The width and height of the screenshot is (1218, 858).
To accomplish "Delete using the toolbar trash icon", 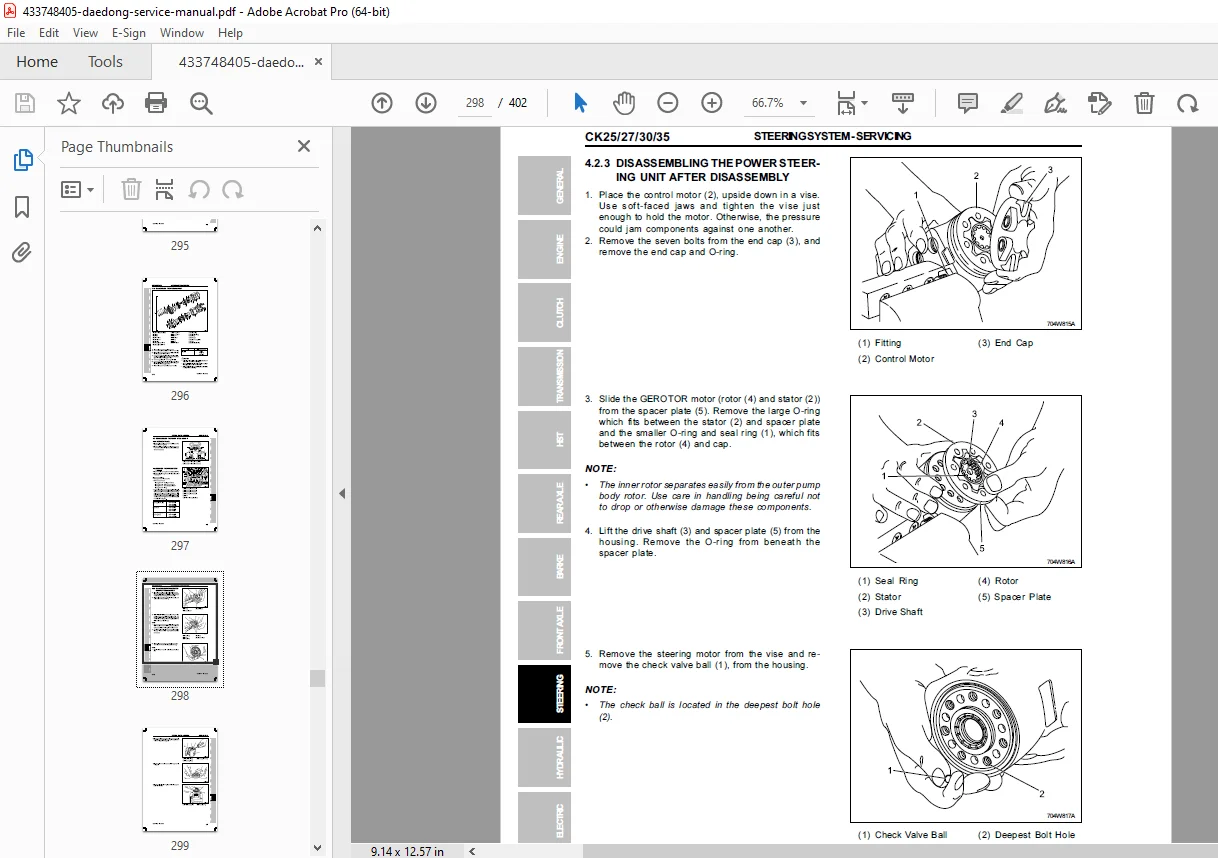I will 1144,103.
